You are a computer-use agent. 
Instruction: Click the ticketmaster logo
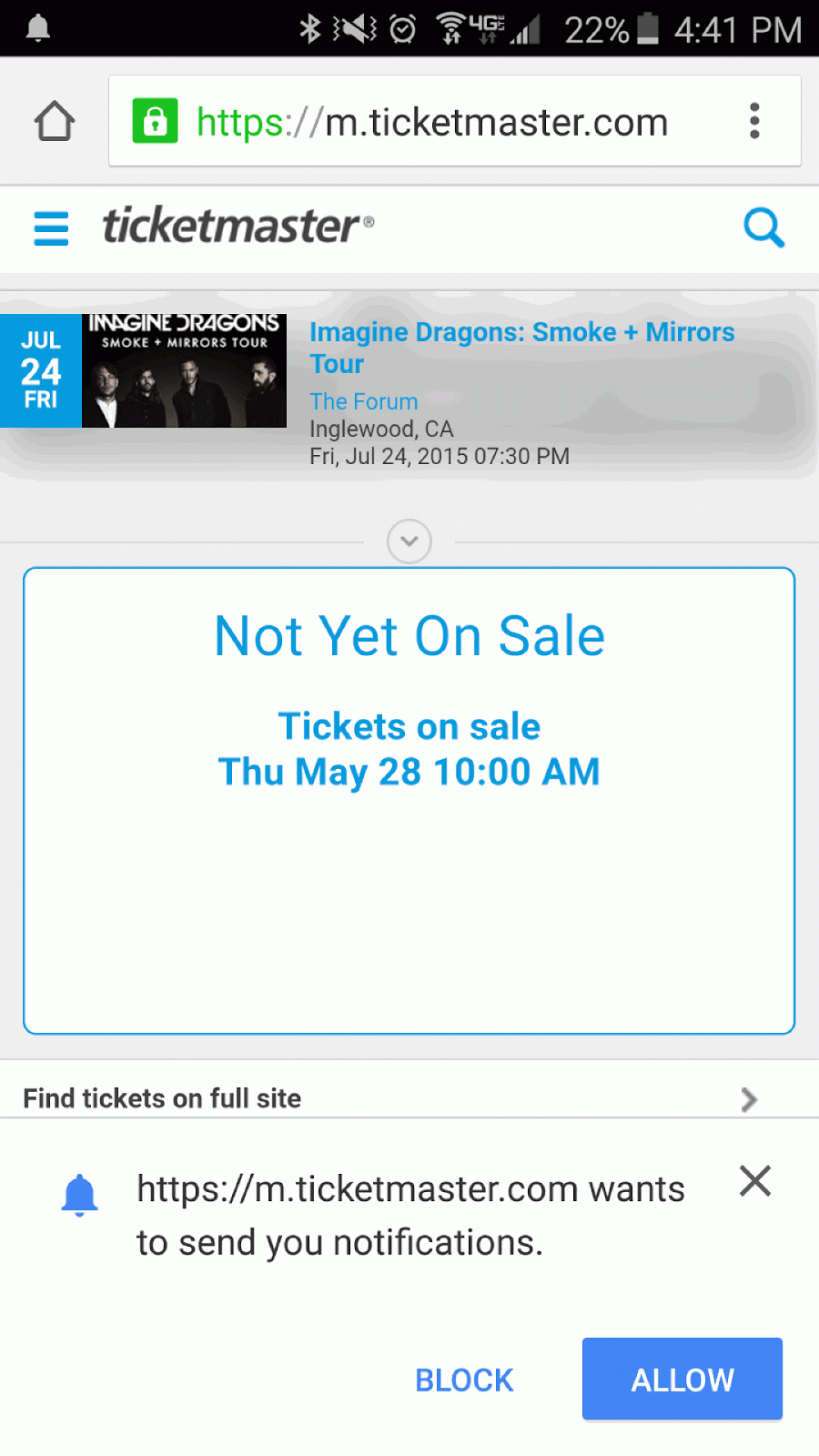click(238, 226)
